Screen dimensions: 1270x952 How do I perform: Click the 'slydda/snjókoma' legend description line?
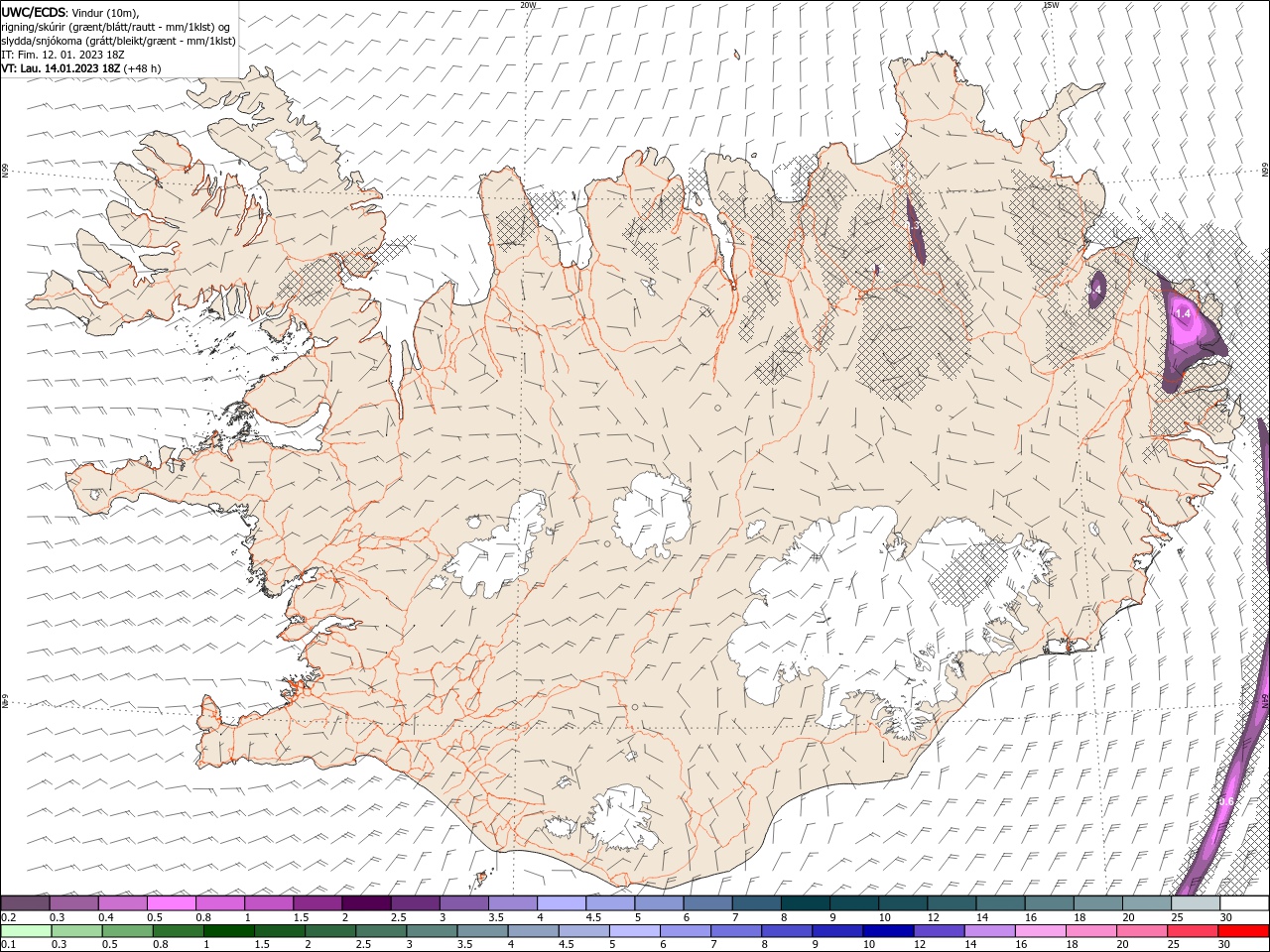pos(119,41)
